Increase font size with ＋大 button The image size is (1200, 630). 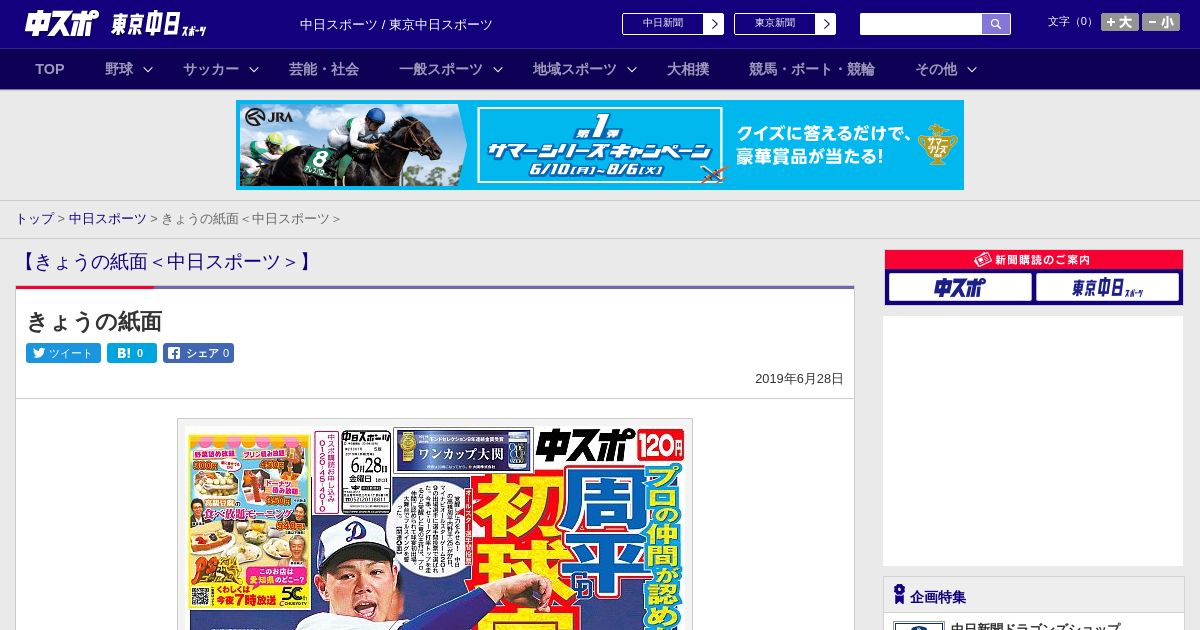tap(1120, 22)
